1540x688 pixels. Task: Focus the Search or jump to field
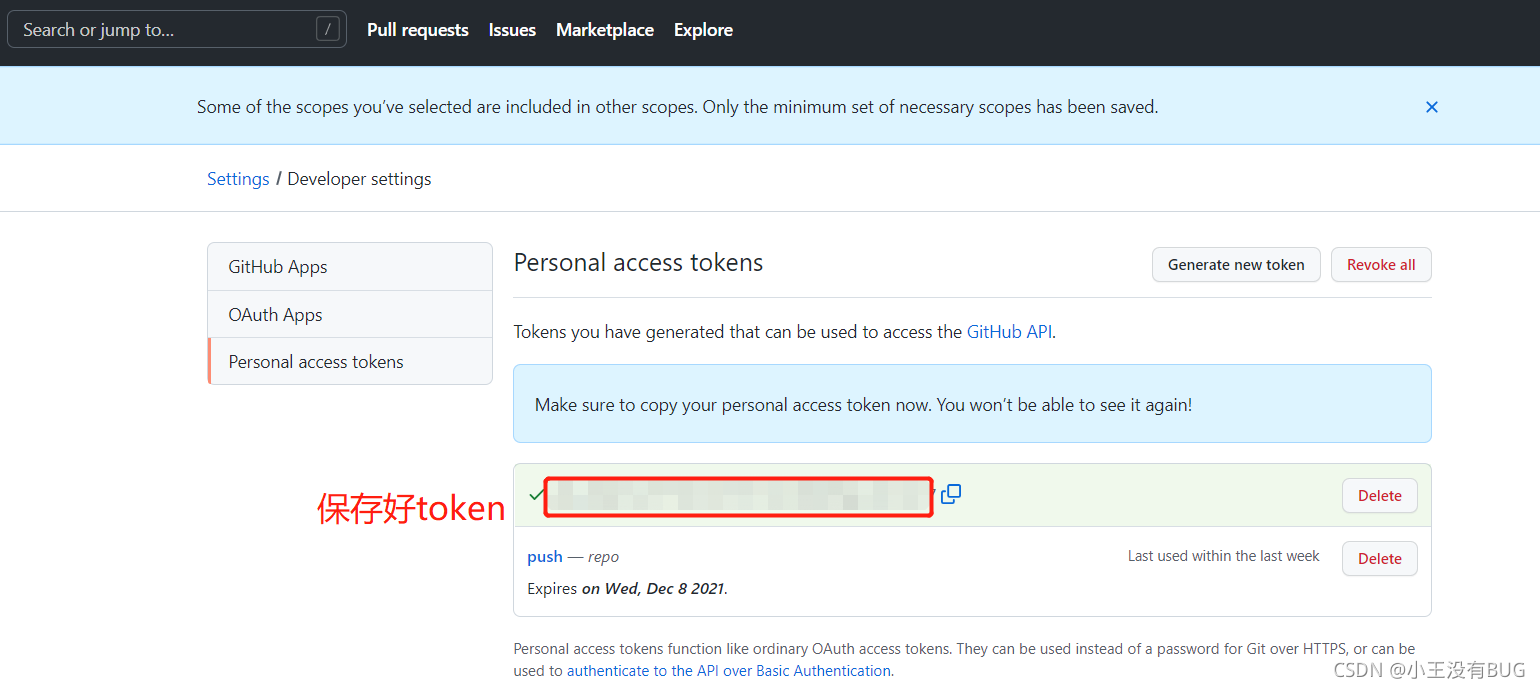[177, 30]
